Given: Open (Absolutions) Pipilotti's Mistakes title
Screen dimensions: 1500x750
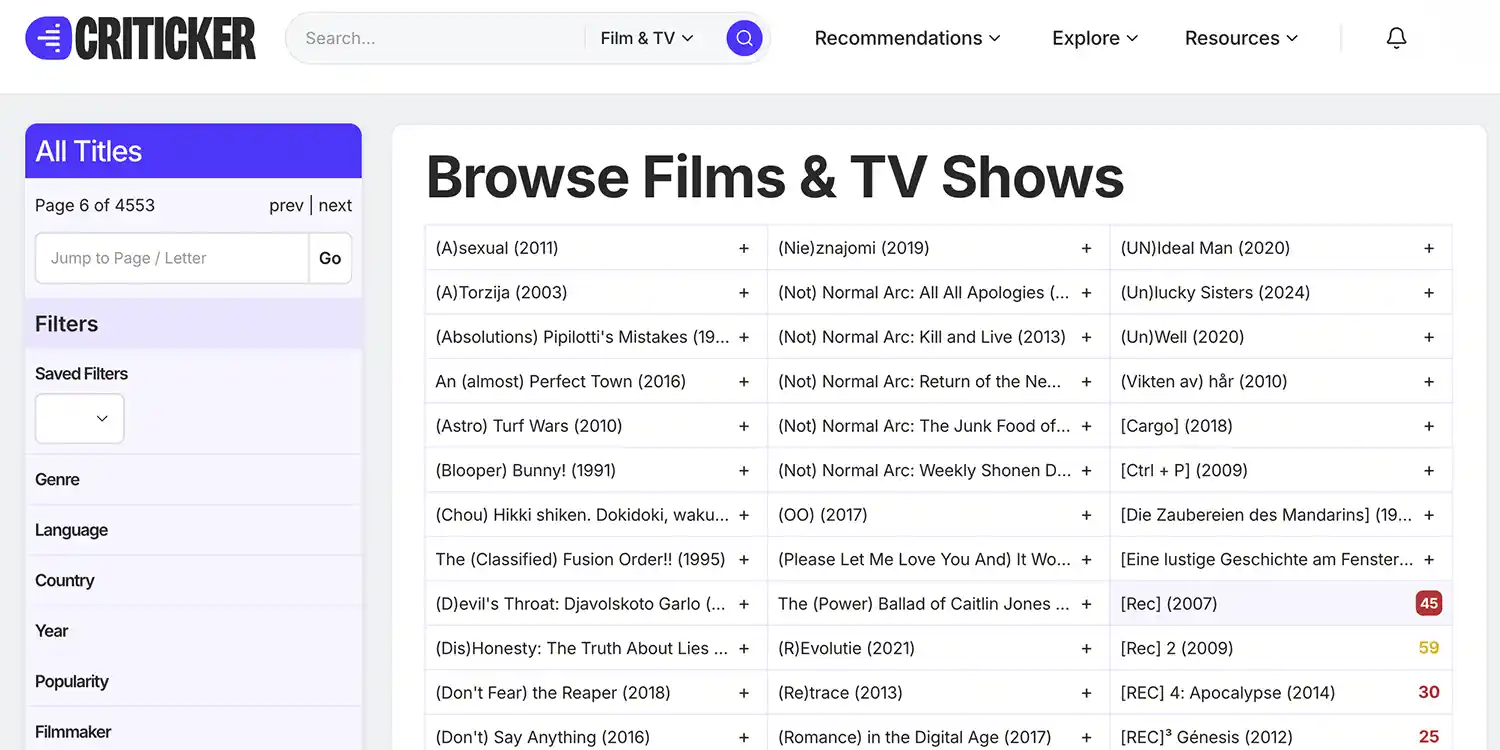Looking at the screenshot, I should point(582,337).
